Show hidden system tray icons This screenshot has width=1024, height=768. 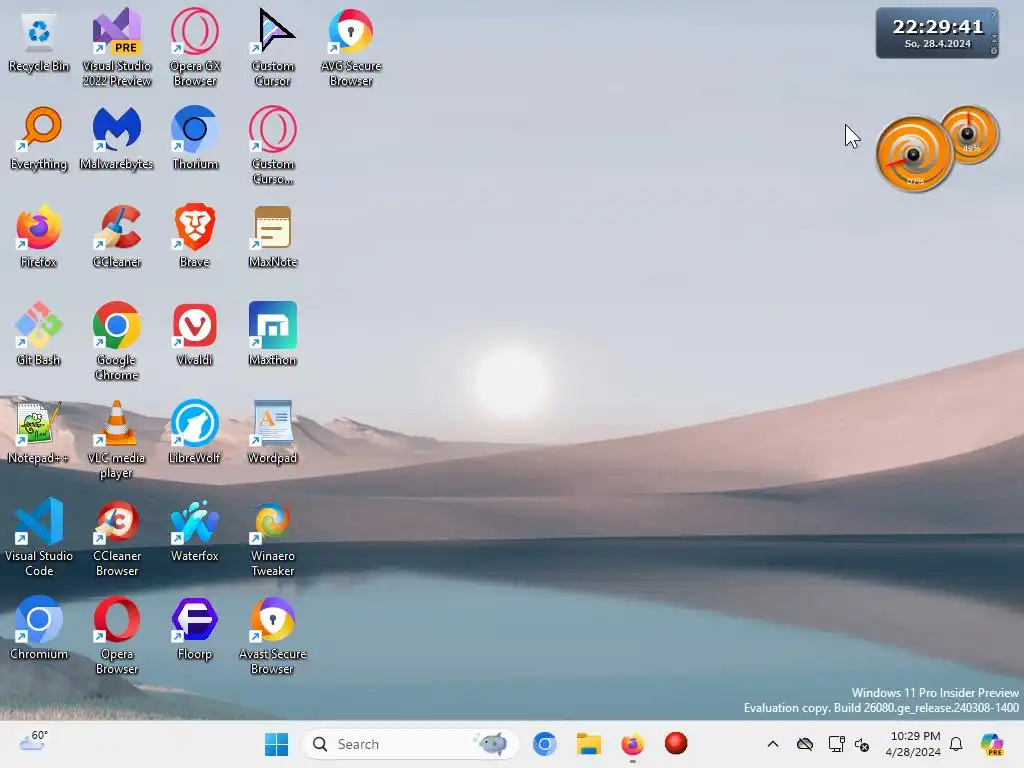click(x=773, y=744)
